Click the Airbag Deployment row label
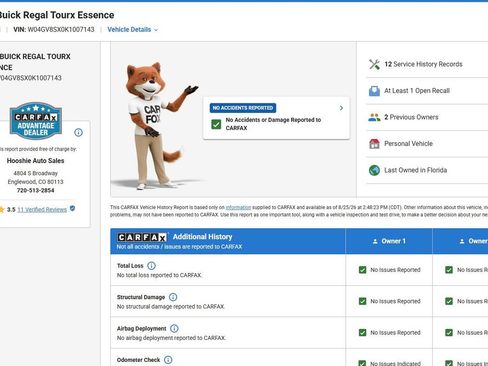 (x=141, y=328)
